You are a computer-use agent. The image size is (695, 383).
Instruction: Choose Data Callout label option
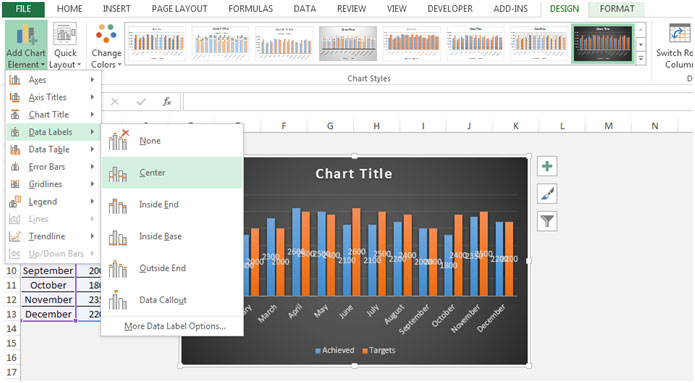172,300
